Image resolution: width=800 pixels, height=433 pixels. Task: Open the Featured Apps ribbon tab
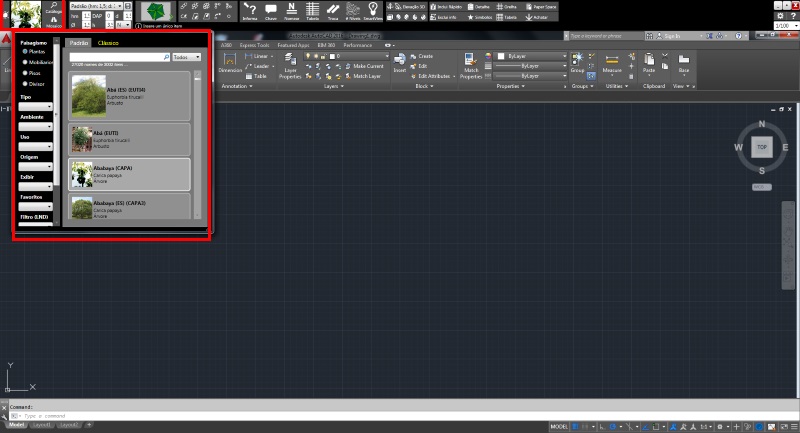point(293,45)
